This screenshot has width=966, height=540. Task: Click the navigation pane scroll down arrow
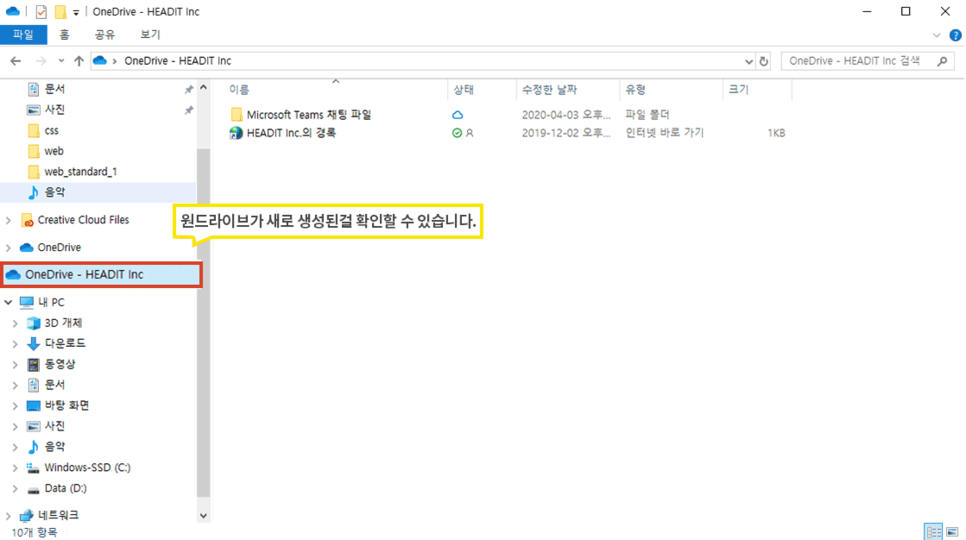pyautogui.click(x=203, y=516)
